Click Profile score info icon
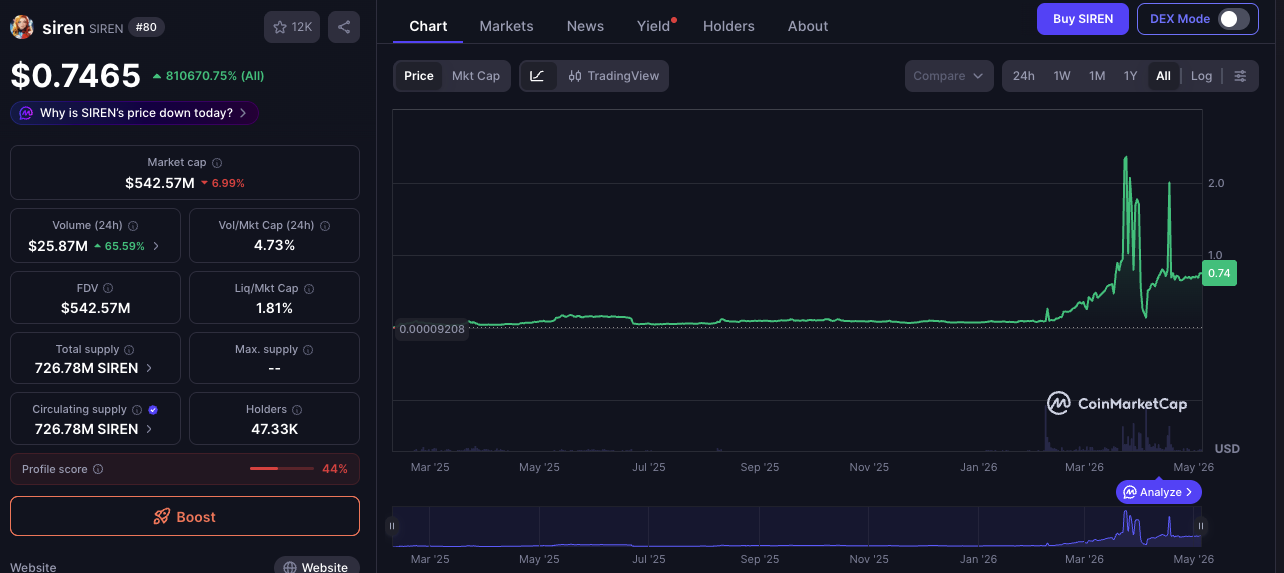The width and height of the screenshot is (1284, 573). (x=98, y=469)
